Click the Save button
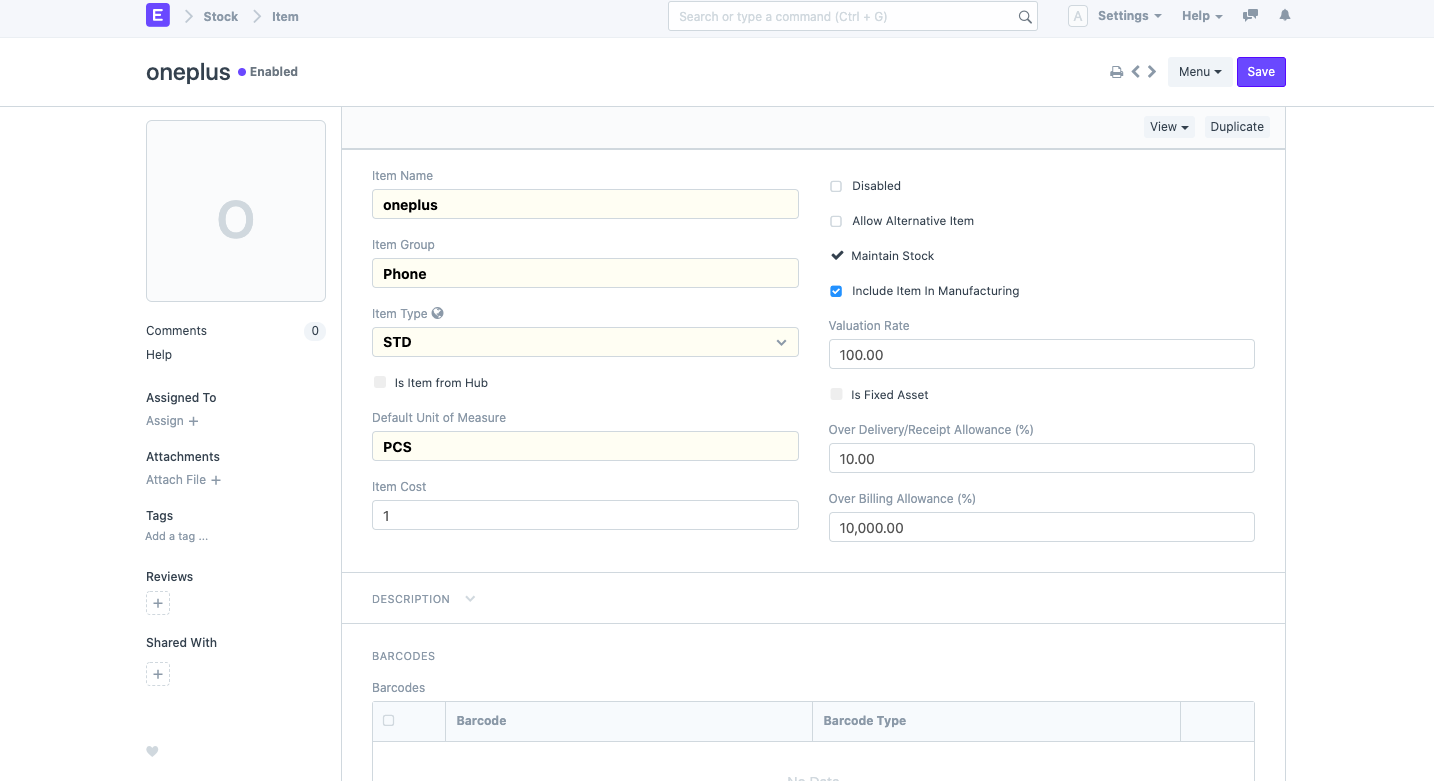Viewport: 1434px width, 781px height. click(1261, 72)
